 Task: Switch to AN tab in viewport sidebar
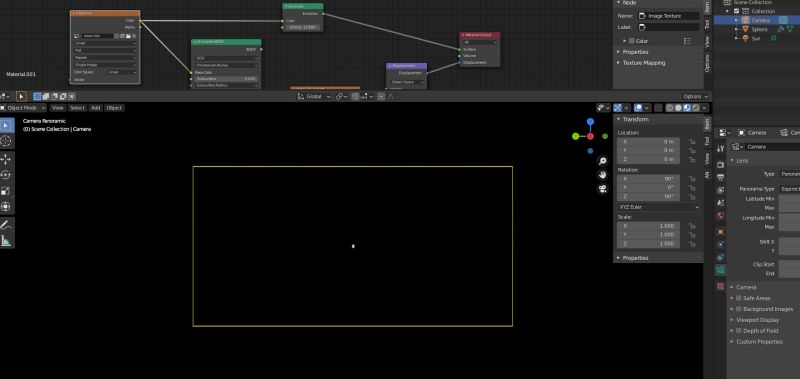pyautogui.click(x=707, y=174)
